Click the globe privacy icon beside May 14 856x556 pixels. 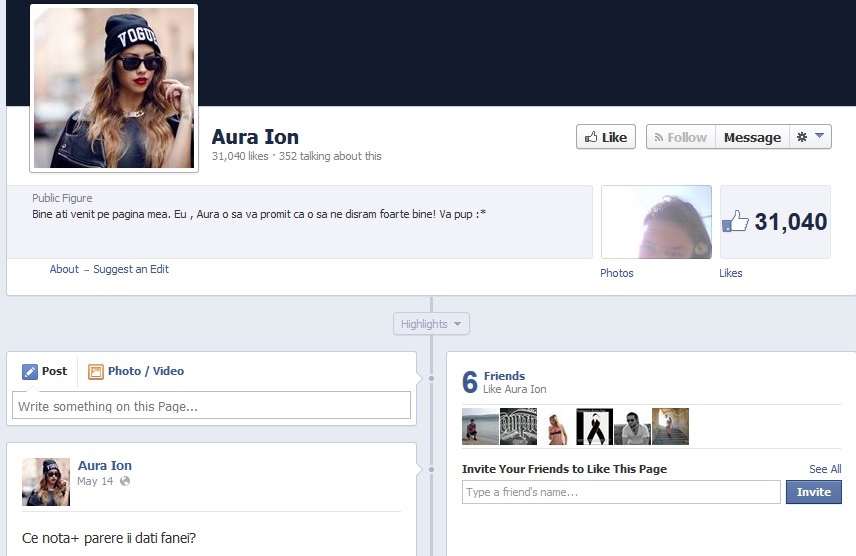pos(125,481)
